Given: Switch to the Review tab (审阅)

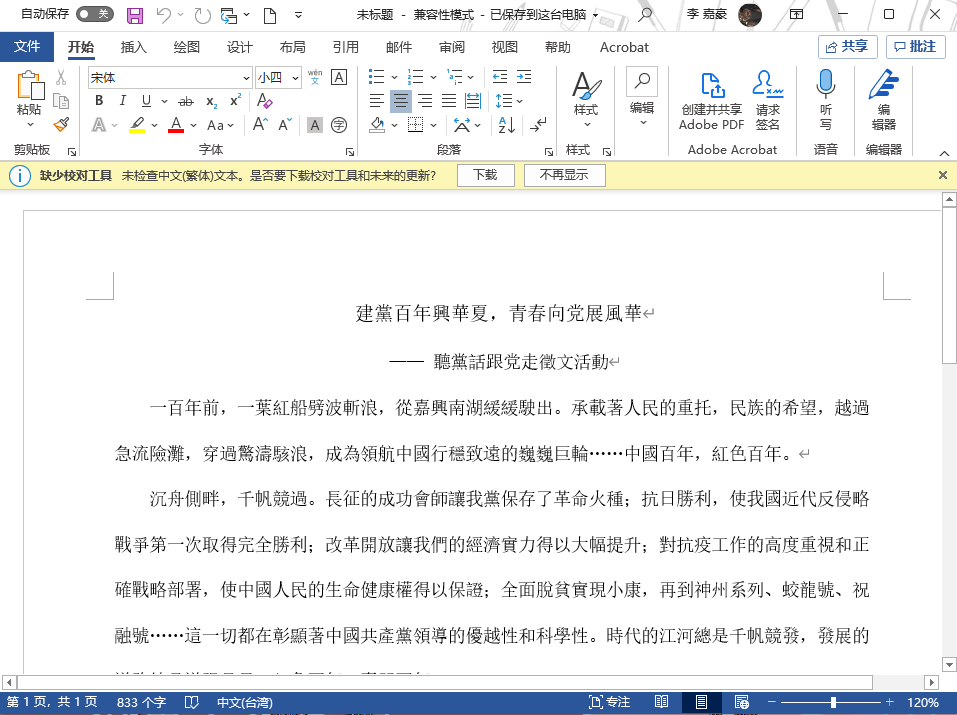Looking at the screenshot, I should click(452, 47).
